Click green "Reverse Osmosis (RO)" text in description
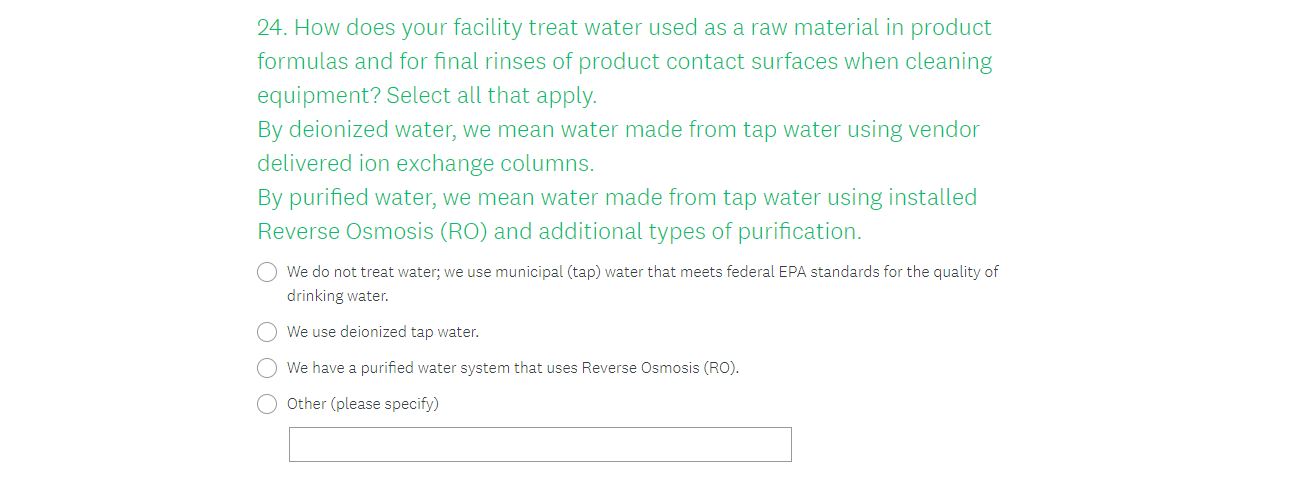1295x498 pixels. pos(372,232)
